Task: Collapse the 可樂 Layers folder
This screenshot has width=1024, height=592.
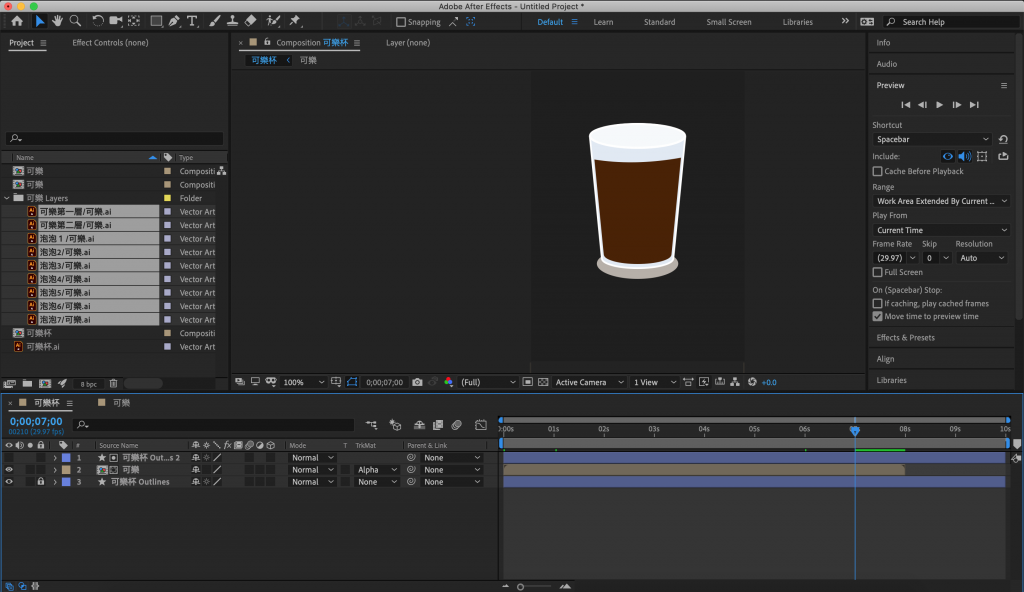Action: [x=7, y=198]
